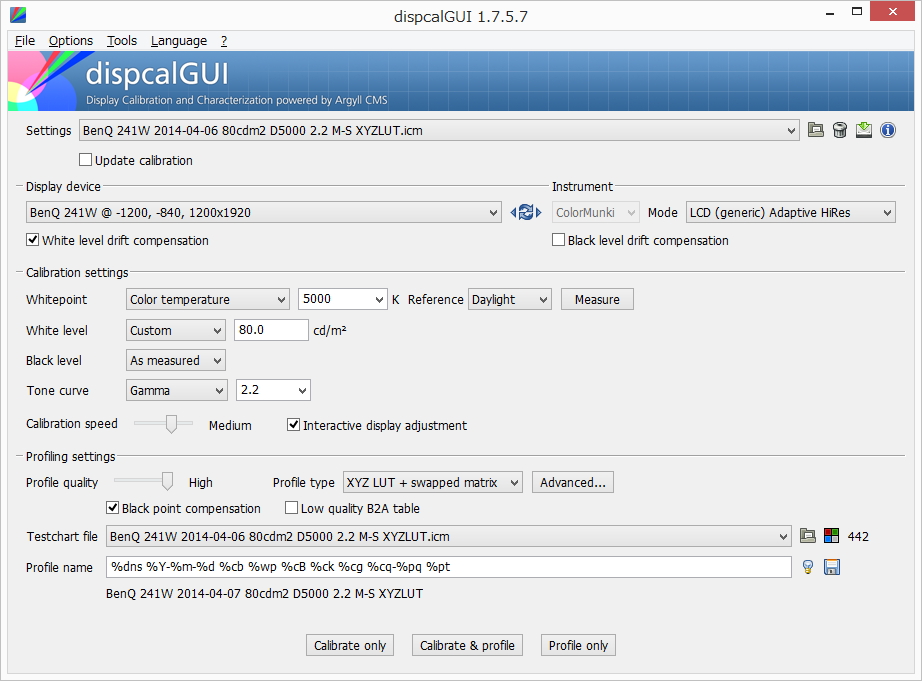Open Black level As measured dropdown

tap(176, 360)
